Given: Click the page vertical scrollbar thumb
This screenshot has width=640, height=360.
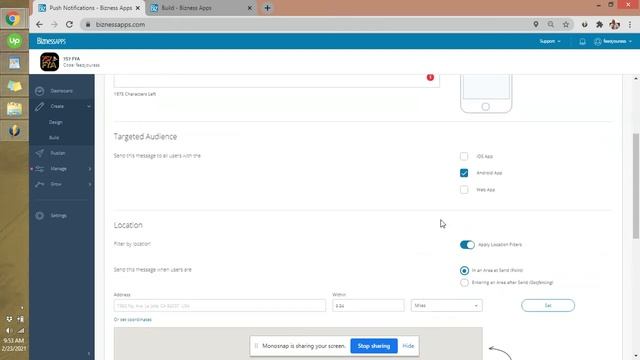Looking at the screenshot, I should tap(636, 186).
